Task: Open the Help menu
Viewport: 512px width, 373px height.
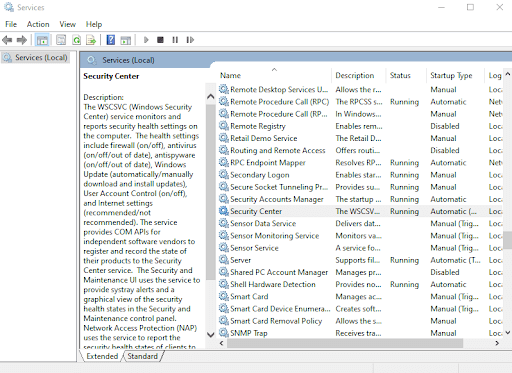Action: [94, 24]
